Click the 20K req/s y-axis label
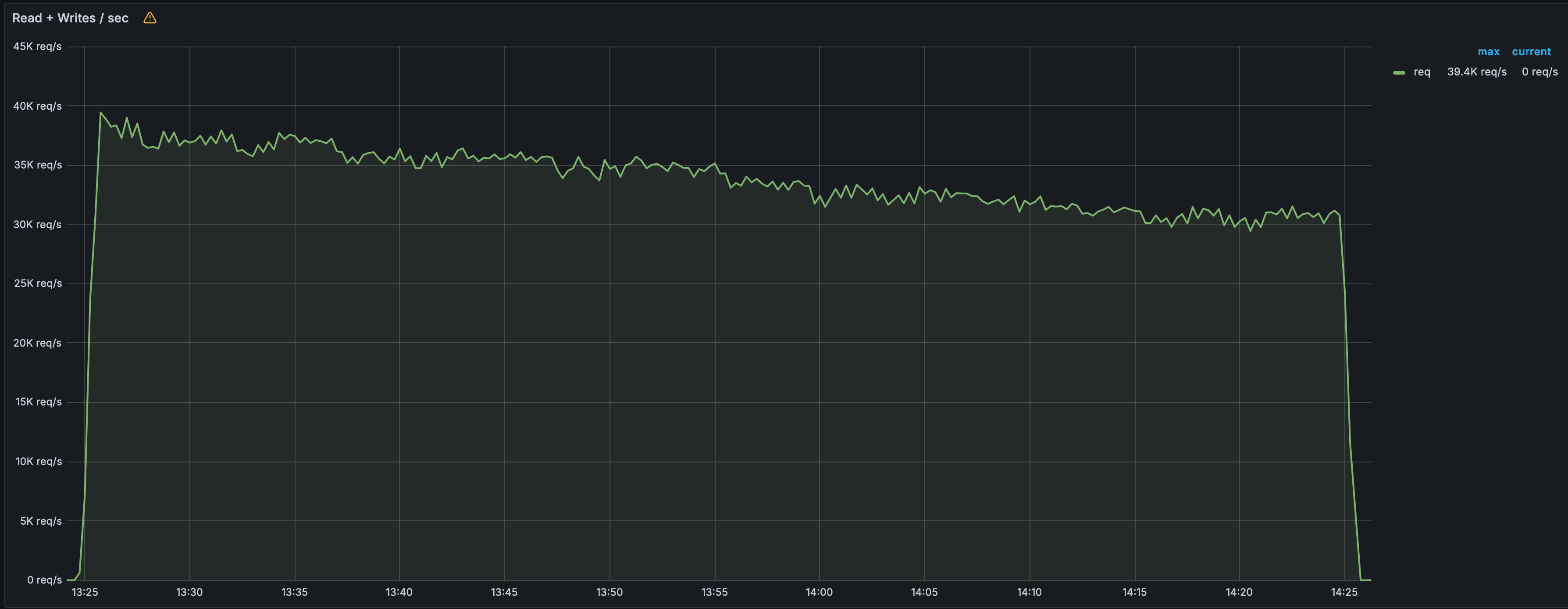The image size is (1568, 609). click(37, 343)
